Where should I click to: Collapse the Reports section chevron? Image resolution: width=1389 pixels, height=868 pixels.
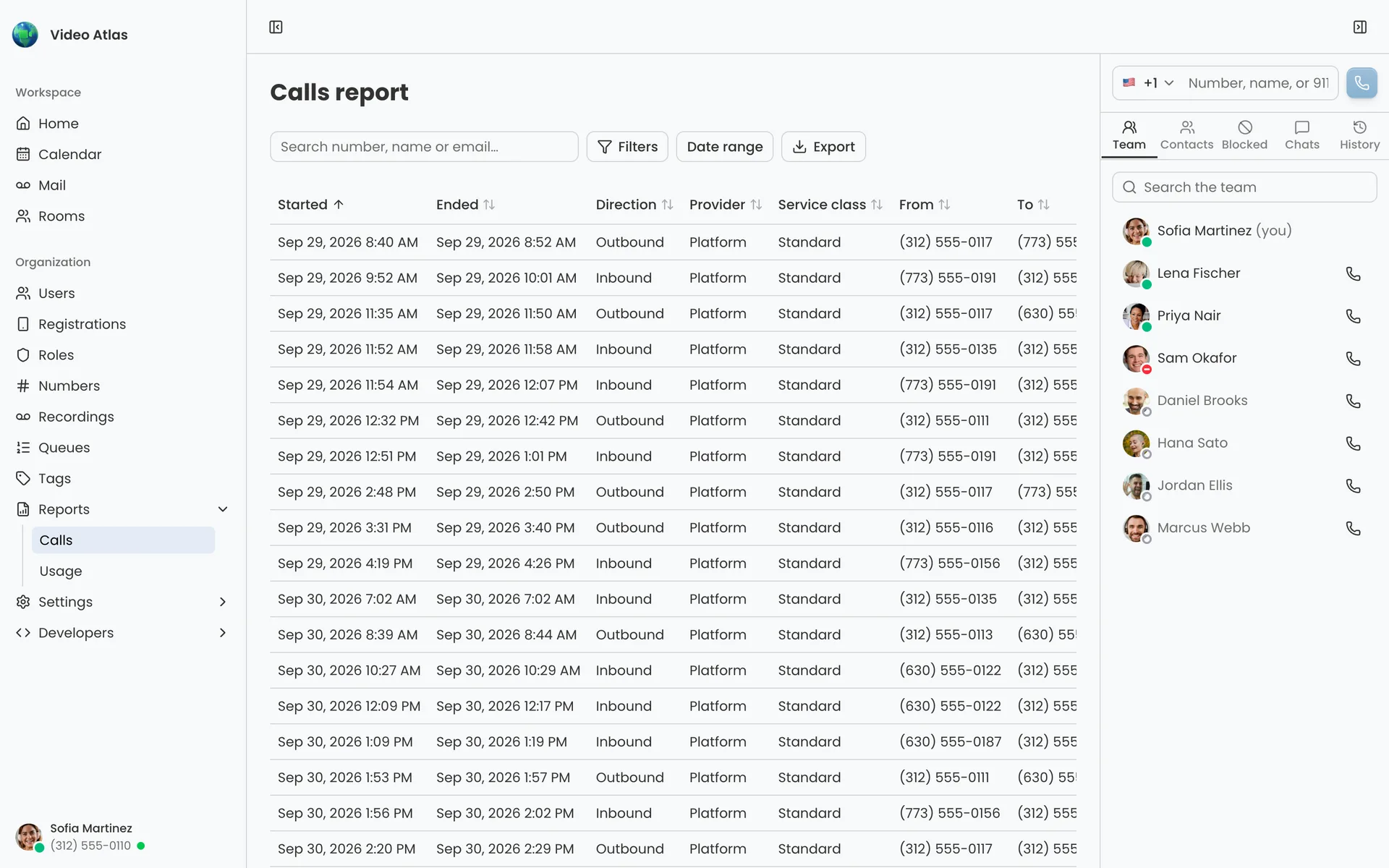click(x=223, y=509)
